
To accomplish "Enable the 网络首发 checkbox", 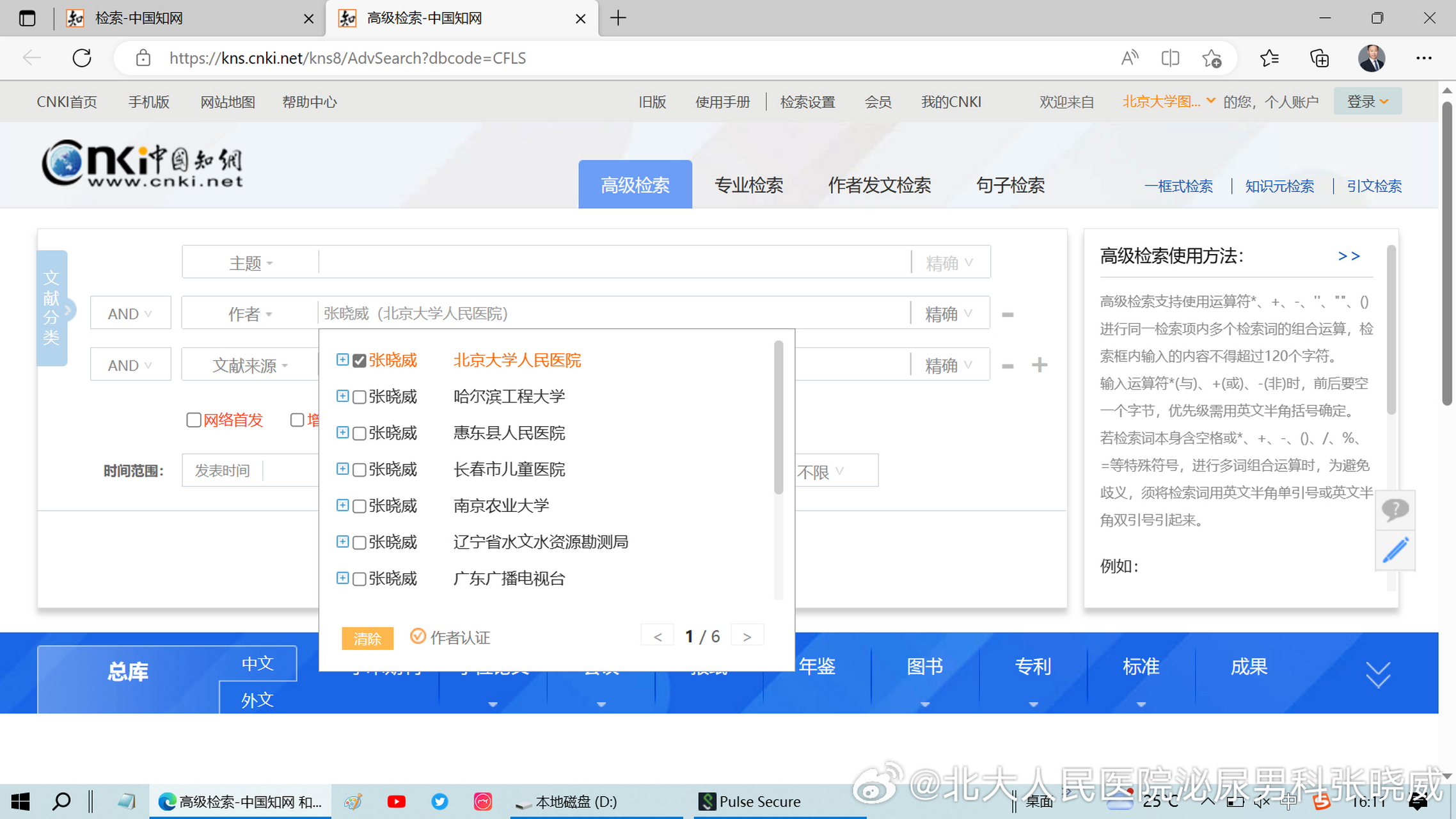I will [194, 420].
